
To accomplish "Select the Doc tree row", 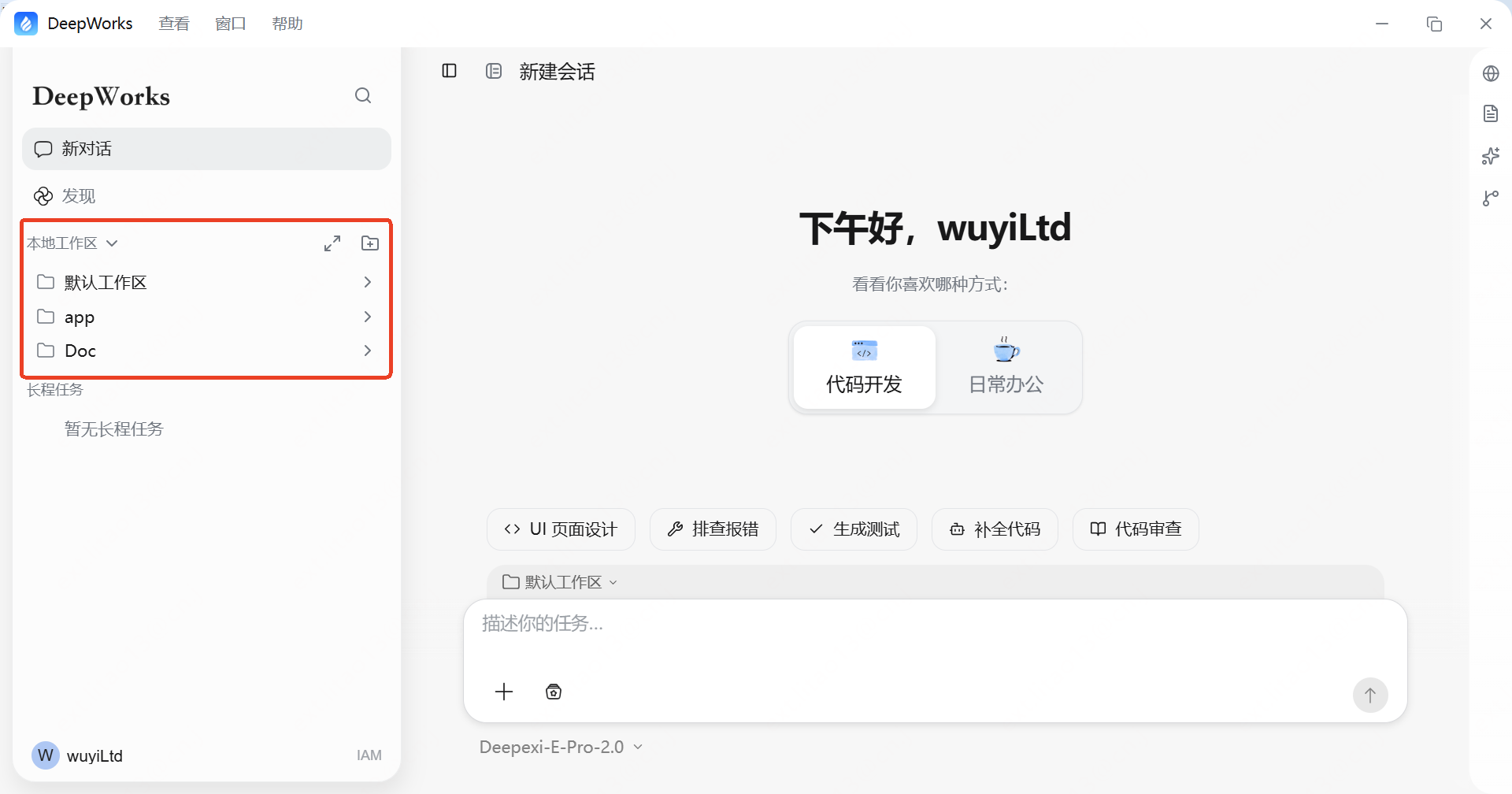I will (206, 351).
